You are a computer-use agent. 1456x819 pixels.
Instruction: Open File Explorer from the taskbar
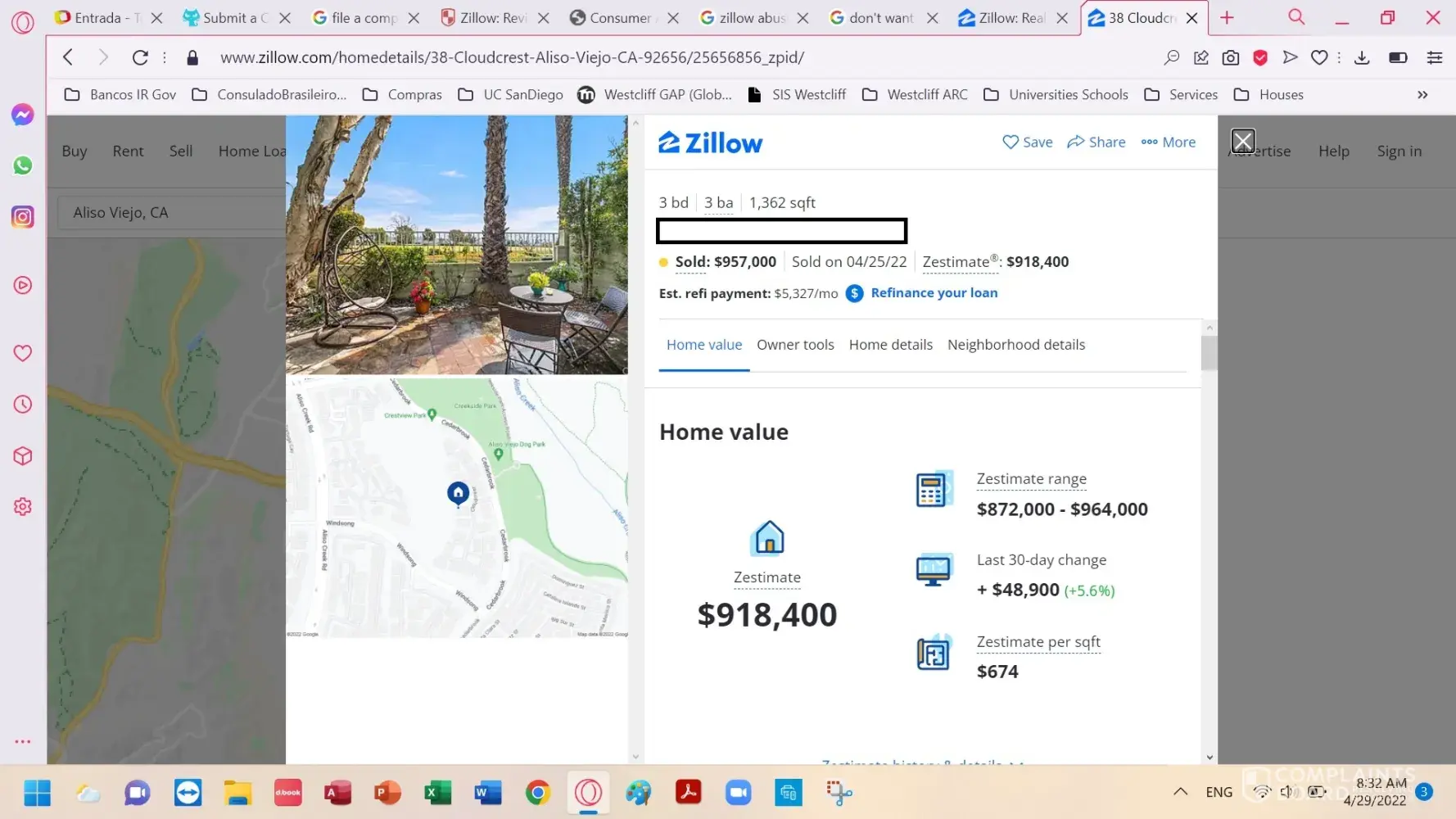[237, 793]
